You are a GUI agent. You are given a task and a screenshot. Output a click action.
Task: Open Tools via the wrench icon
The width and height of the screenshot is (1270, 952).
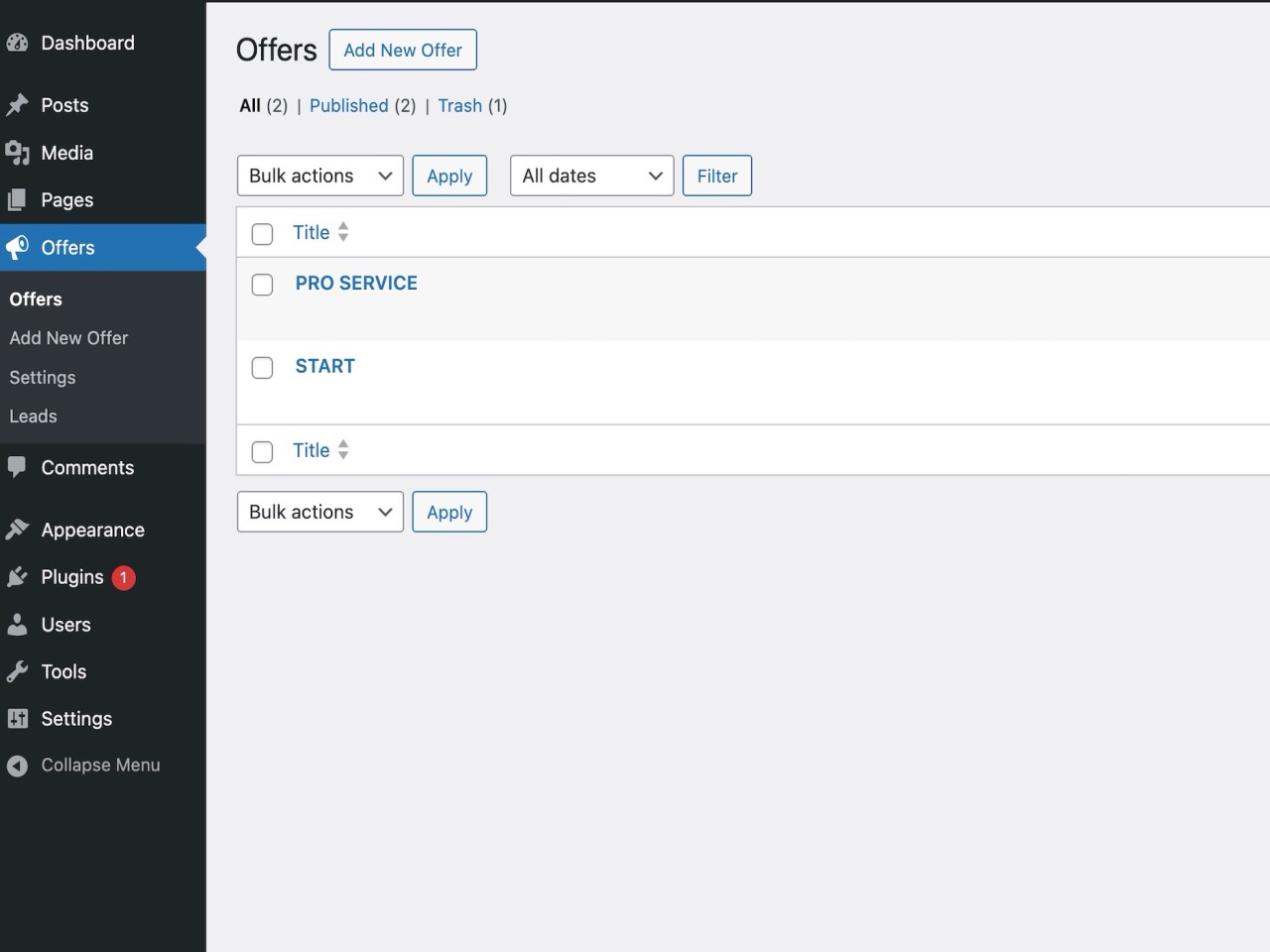[18, 671]
